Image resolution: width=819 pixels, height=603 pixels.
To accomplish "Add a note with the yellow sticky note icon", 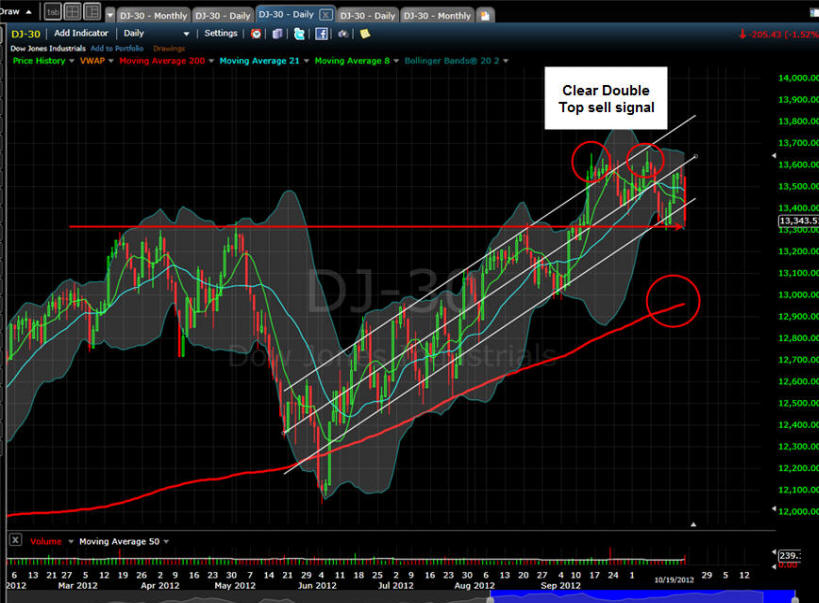I will tap(365, 34).
